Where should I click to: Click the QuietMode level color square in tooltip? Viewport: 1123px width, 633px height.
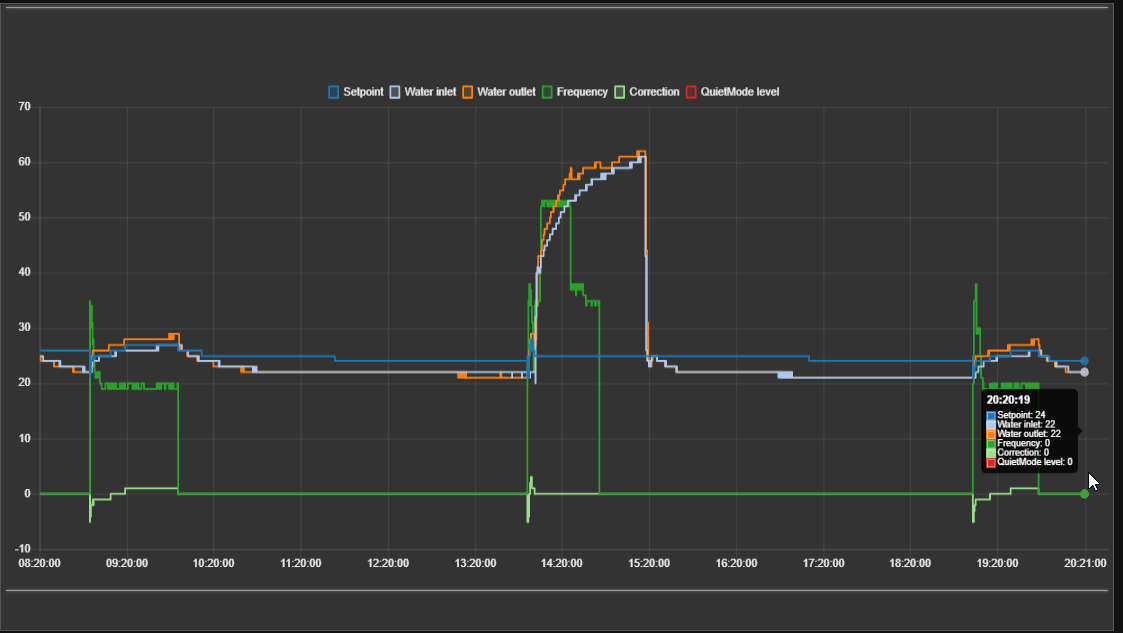[x=991, y=462]
